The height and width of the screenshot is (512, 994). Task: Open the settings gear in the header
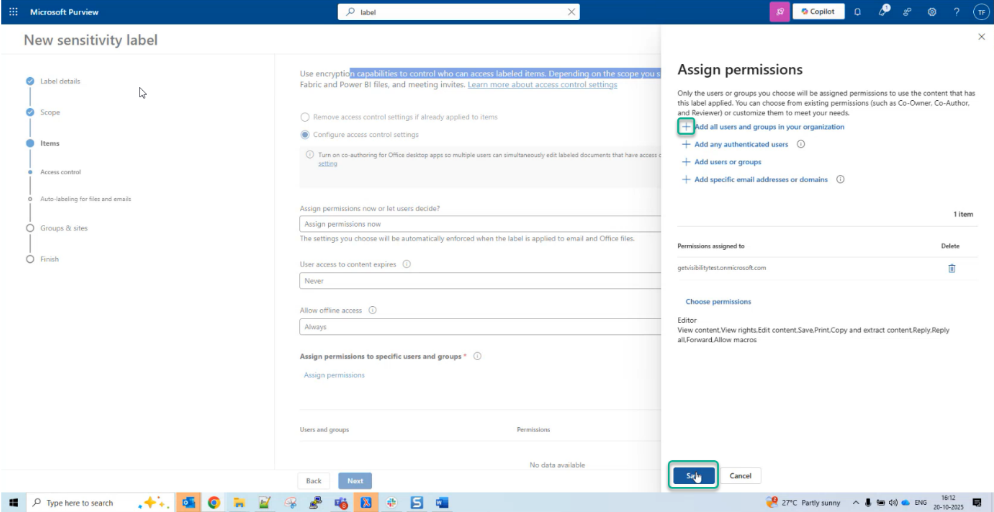tap(931, 12)
